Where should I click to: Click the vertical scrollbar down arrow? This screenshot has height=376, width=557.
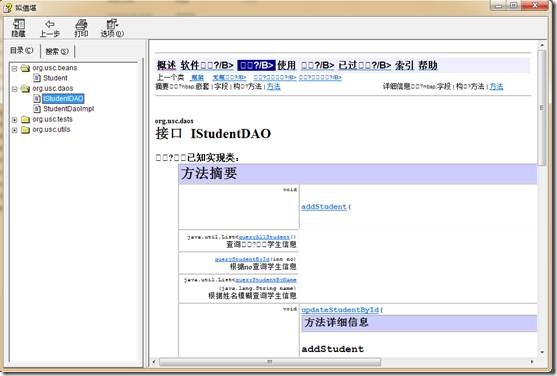[542, 352]
